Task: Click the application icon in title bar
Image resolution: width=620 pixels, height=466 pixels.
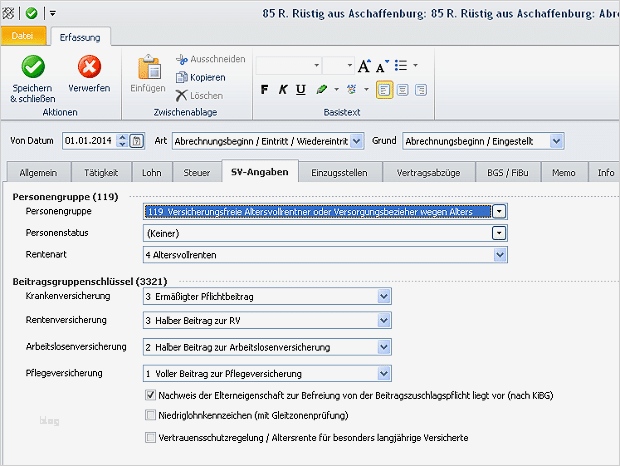Action: point(8,13)
